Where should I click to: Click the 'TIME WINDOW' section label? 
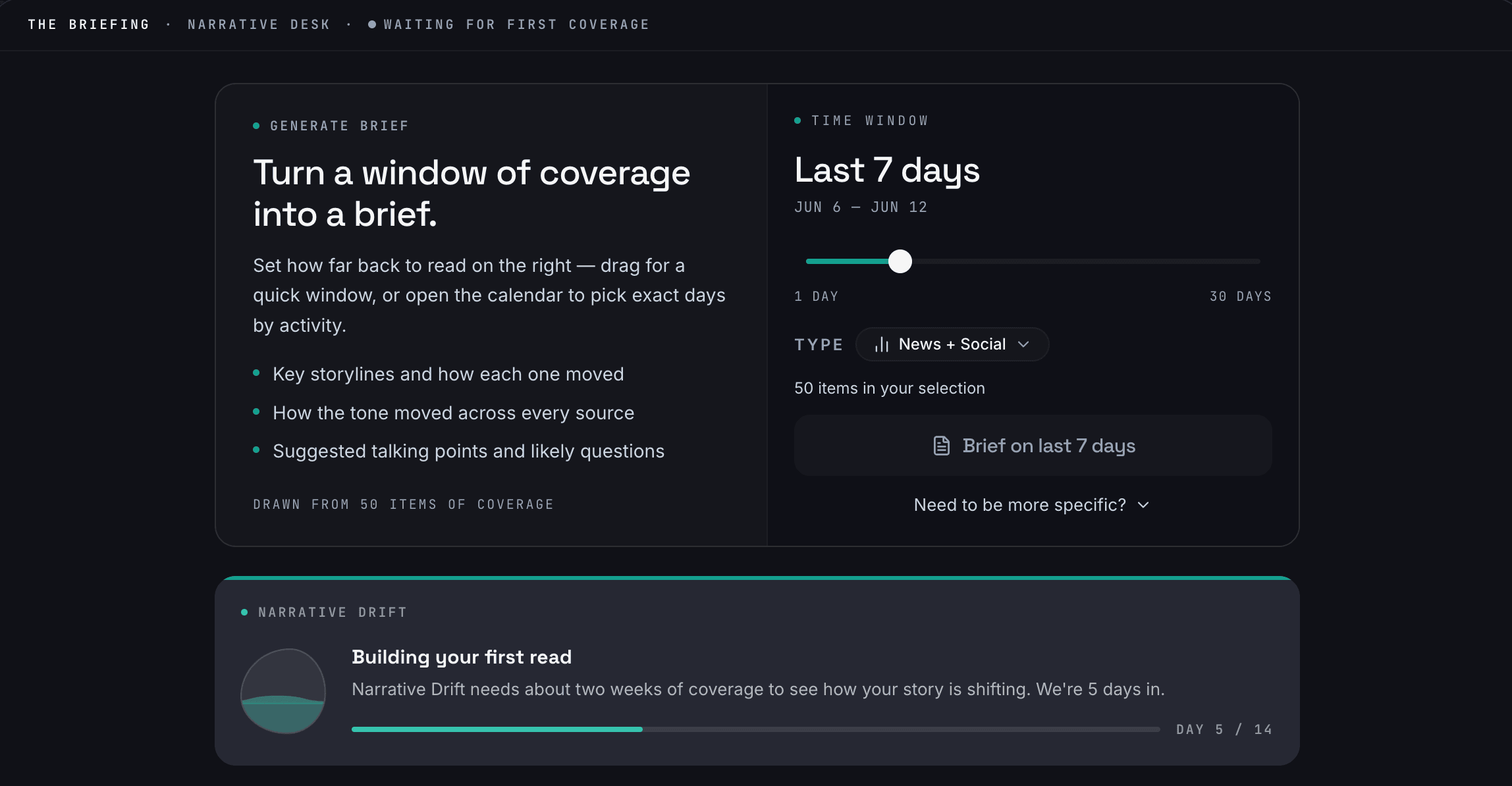870,120
